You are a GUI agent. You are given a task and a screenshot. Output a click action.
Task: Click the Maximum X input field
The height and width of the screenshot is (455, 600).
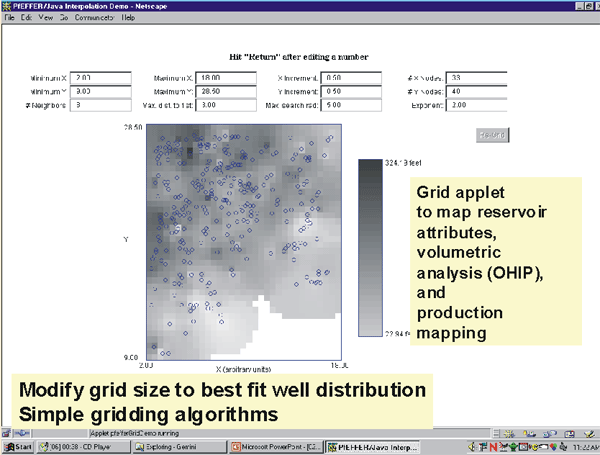(226, 78)
